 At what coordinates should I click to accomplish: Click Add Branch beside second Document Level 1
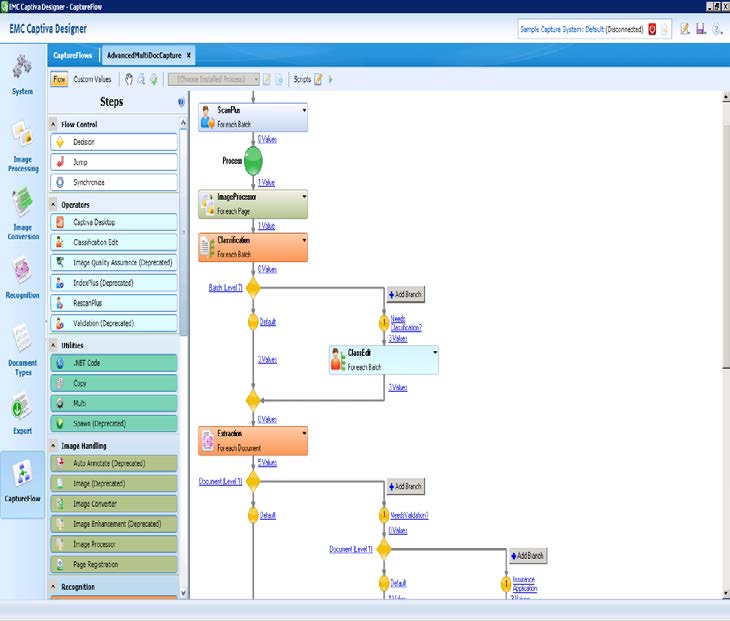[527, 555]
